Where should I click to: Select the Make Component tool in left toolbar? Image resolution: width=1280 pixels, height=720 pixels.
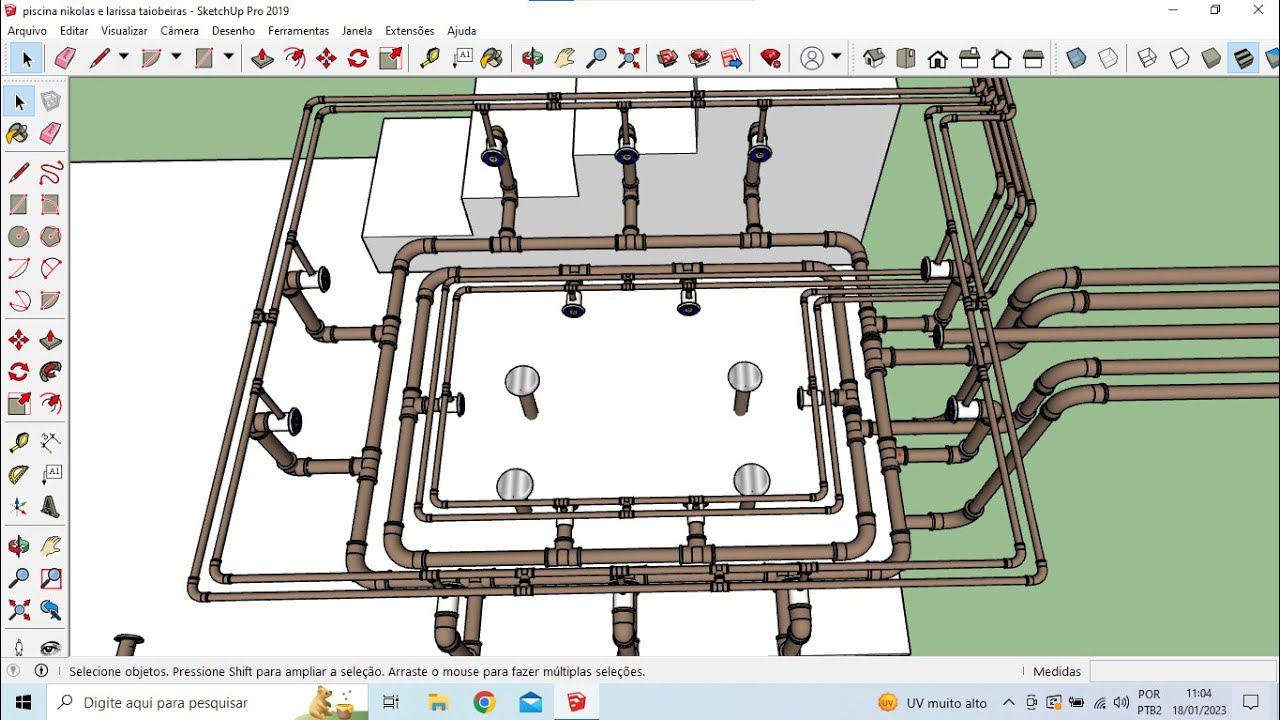tap(51, 101)
